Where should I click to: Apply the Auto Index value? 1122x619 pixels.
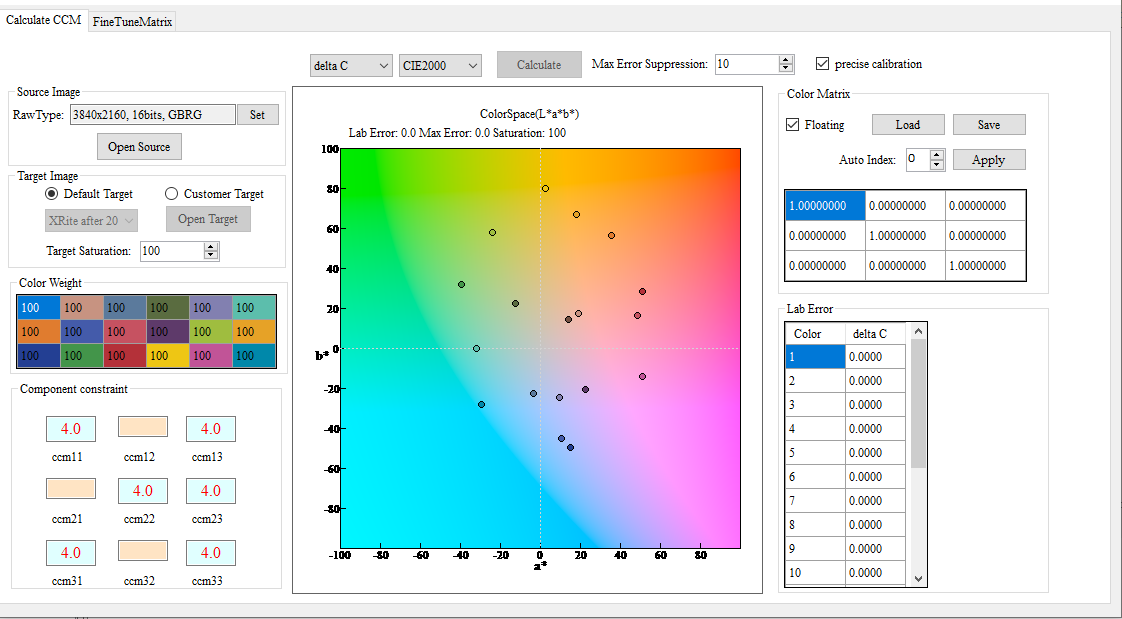pyautogui.click(x=988, y=159)
